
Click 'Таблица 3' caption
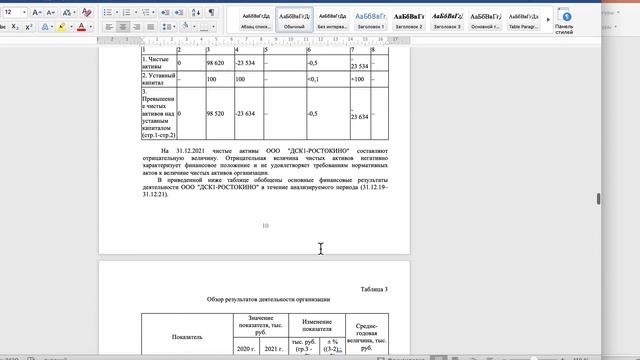click(x=374, y=289)
